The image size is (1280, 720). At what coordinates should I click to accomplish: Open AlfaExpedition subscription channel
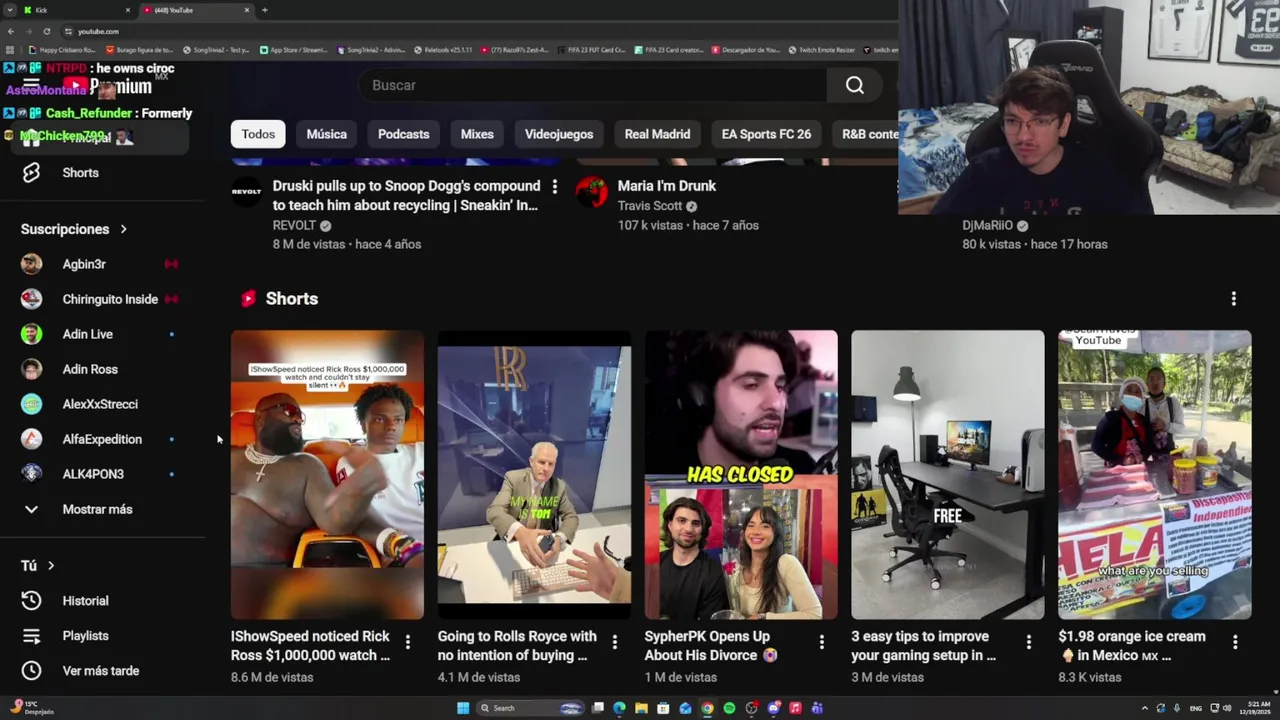pyautogui.click(x=102, y=439)
